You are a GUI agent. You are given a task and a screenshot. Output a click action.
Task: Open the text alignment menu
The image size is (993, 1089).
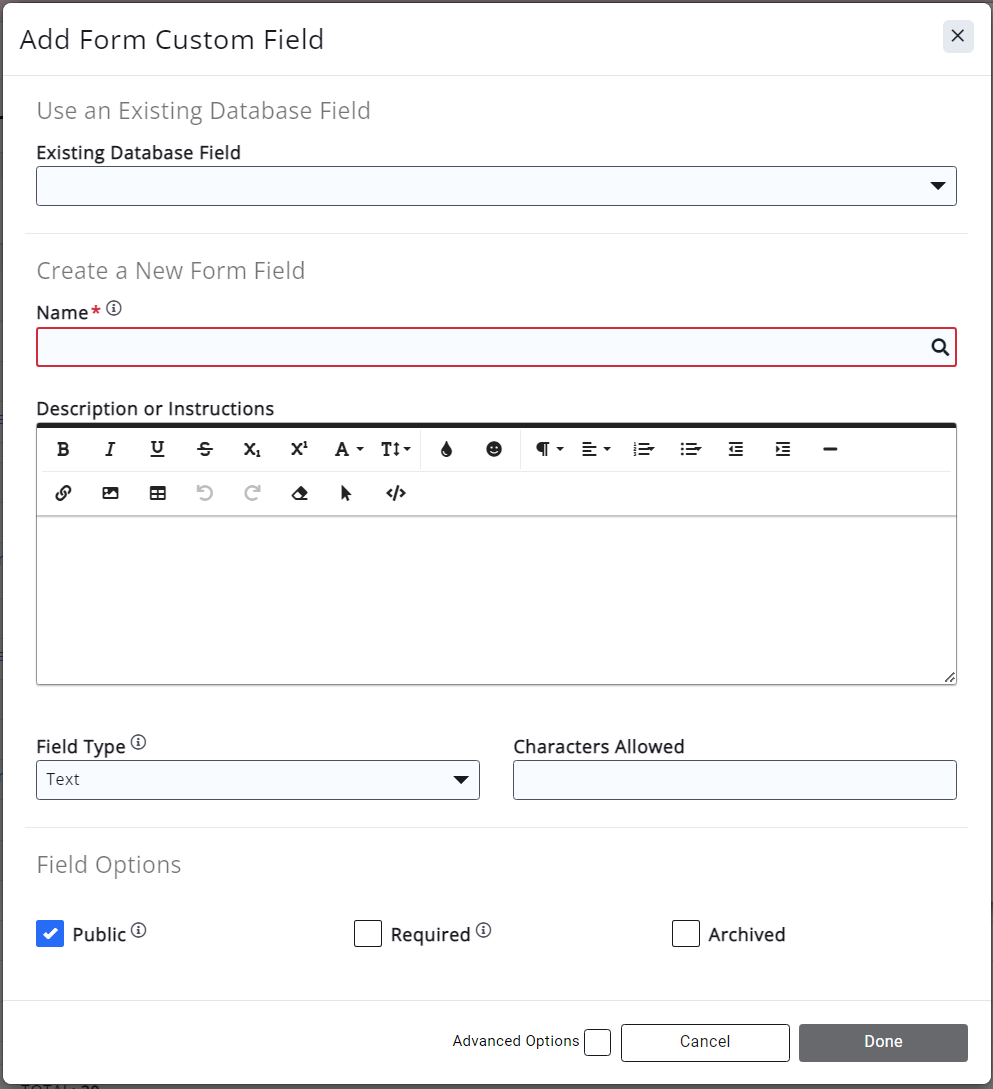pyautogui.click(x=593, y=449)
